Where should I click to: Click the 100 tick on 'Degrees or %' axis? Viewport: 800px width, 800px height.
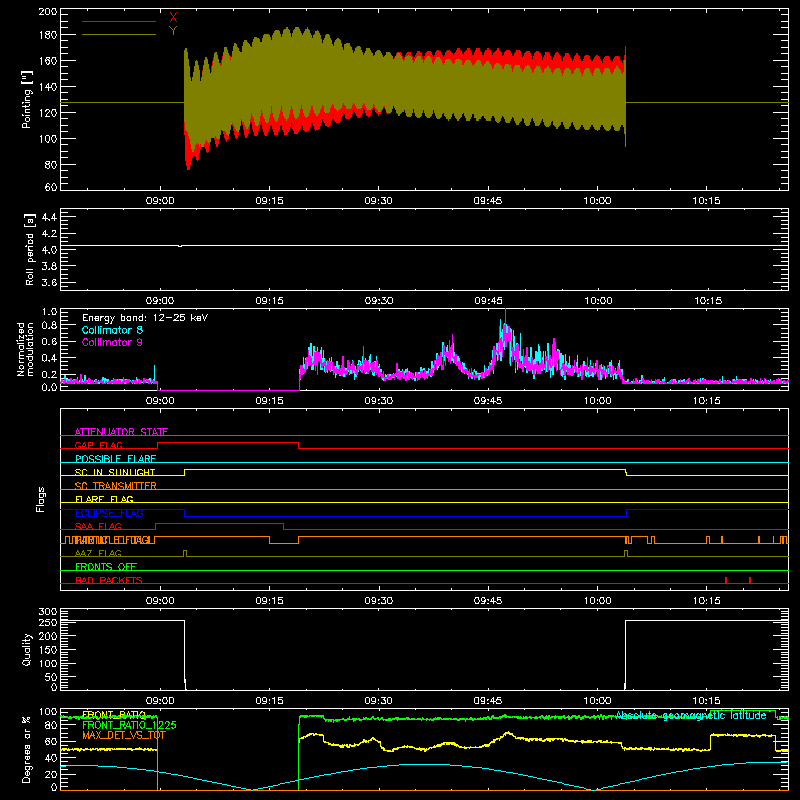(48, 712)
